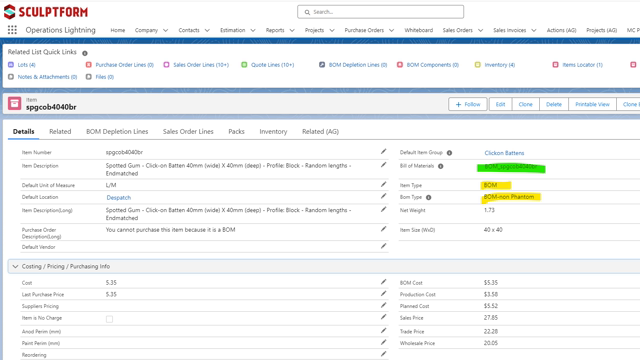
Task: Click the Items Locator quick link icon
Action: point(556,64)
